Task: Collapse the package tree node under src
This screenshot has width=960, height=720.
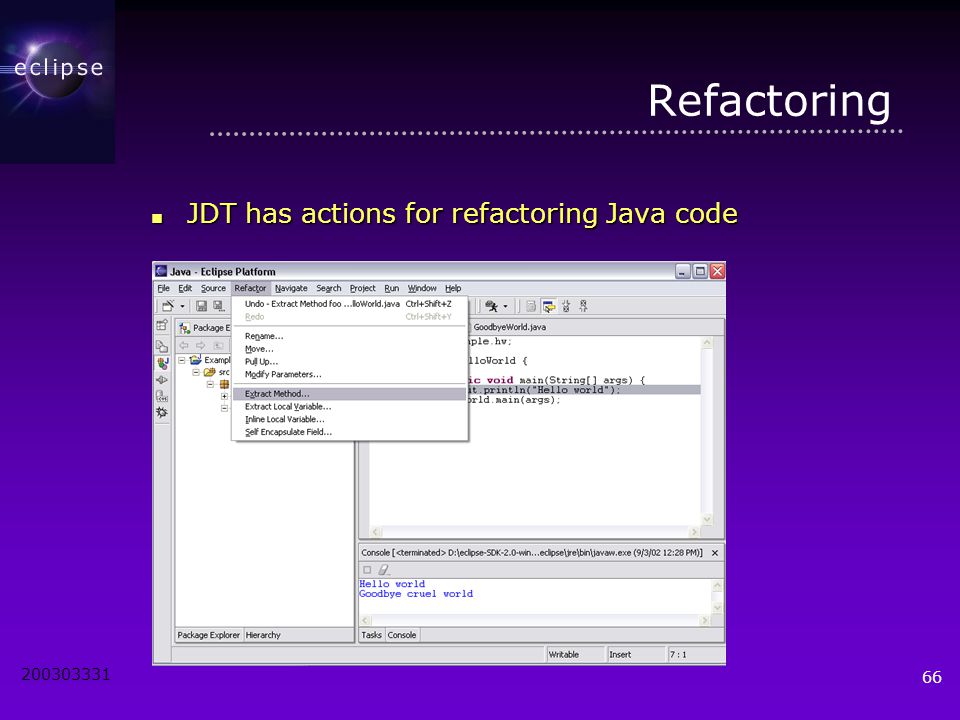Action: [x=210, y=384]
